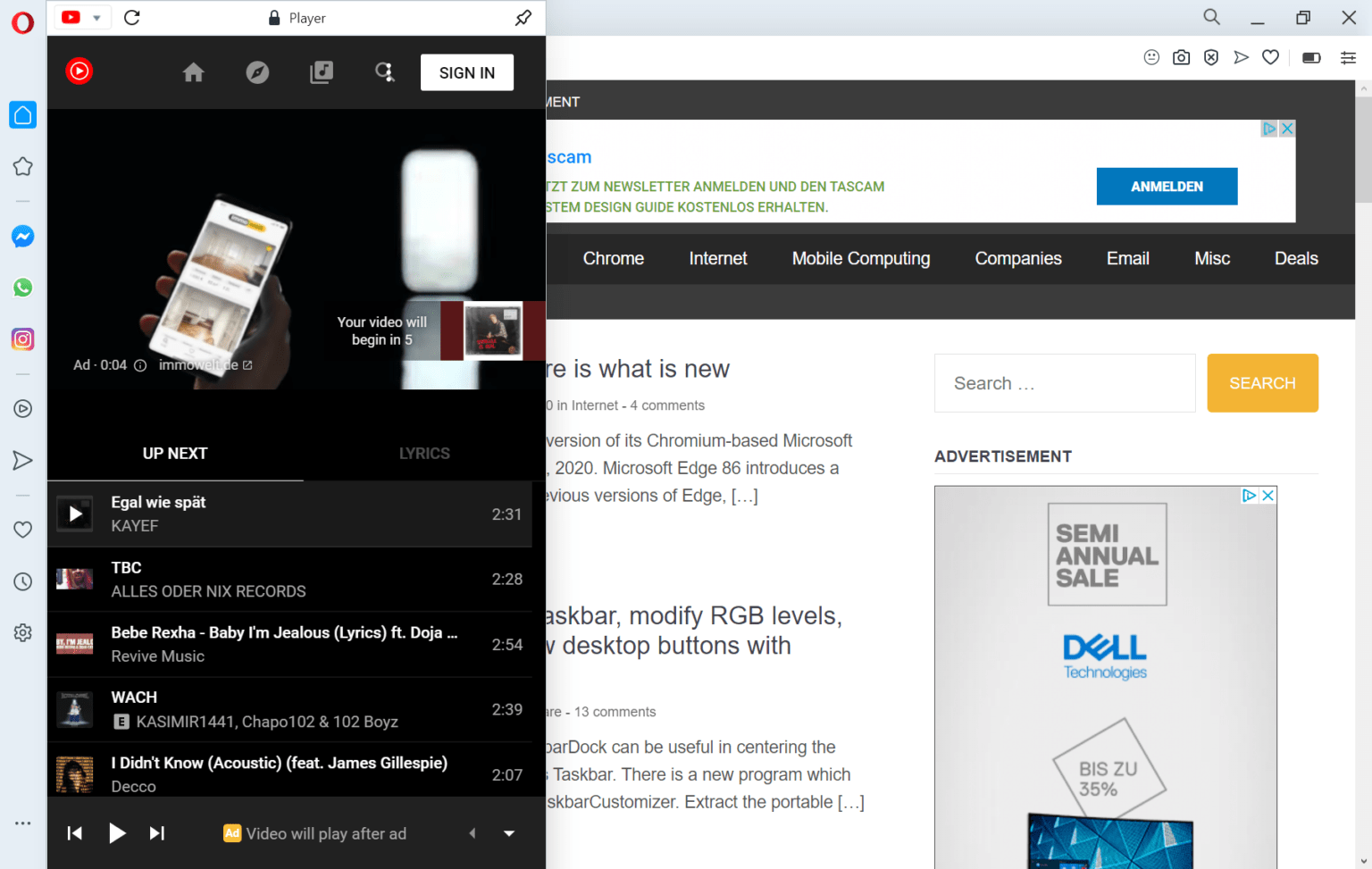Viewport: 1372px width, 869px height.
Task: Add the page to favorites via the heart icon
Action: point(1270,56)
